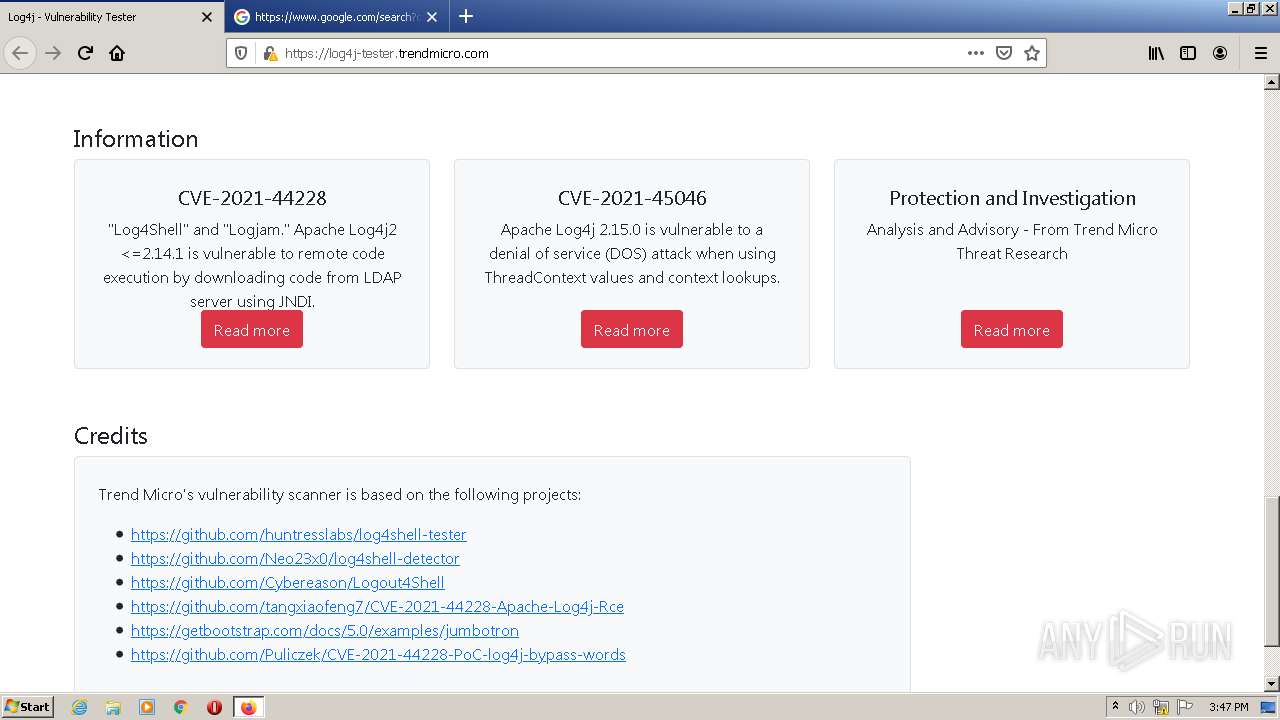The height and width of the screenshot is (720, 1280).
Task: Click the Protection and Investigation heading
Action: coord(1012,198)
